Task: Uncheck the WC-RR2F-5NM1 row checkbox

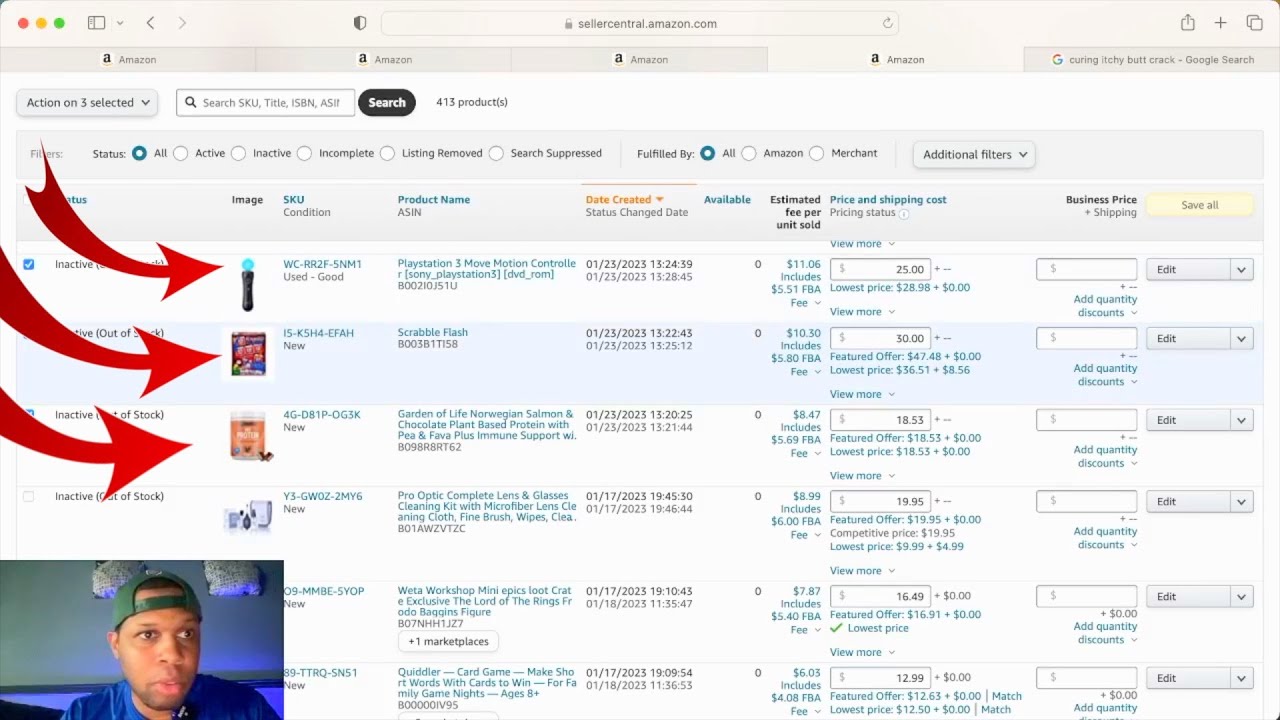Action: point(28,264)
